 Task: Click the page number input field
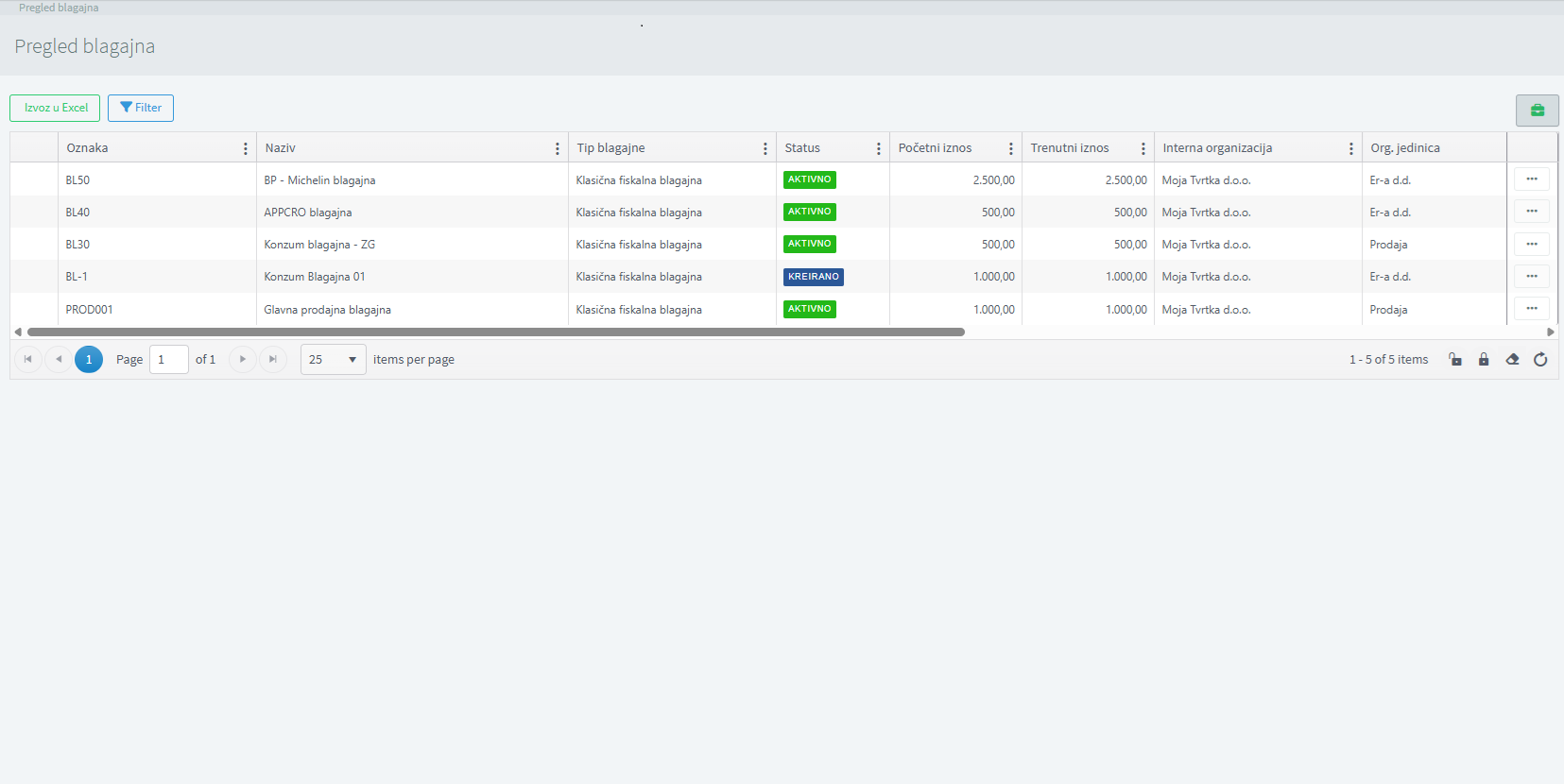168,360
